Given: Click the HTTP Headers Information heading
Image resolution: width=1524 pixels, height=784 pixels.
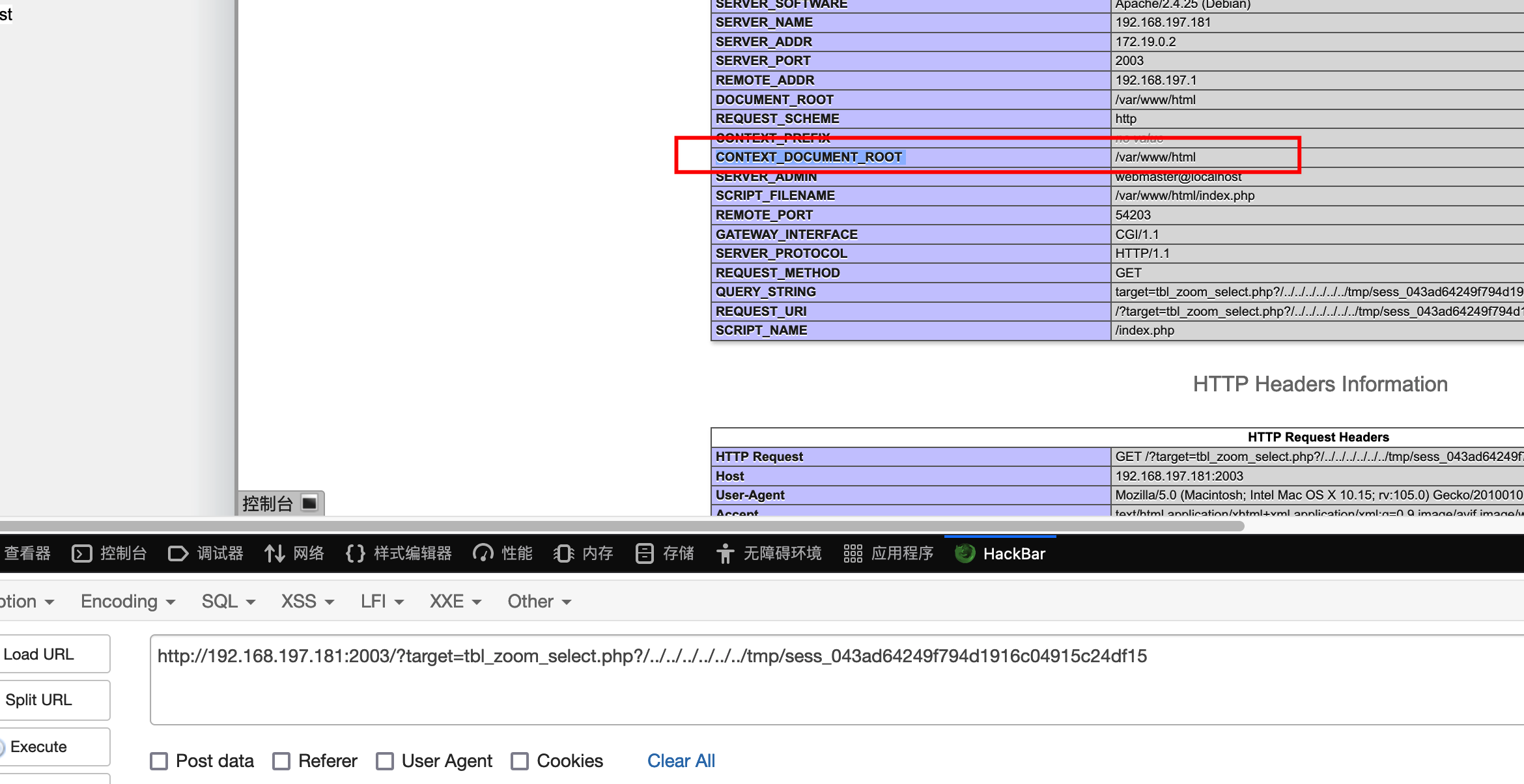Looking at the screenshot, I should 1320,384.
